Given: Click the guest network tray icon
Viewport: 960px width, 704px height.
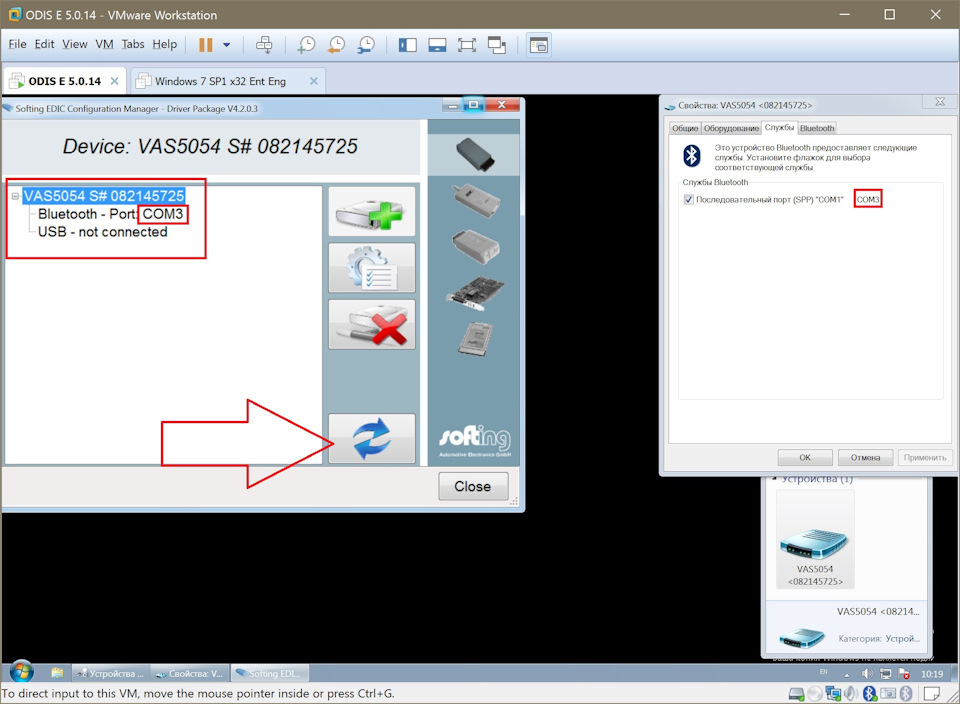Looking at the screenshot, I should [885, 674].
